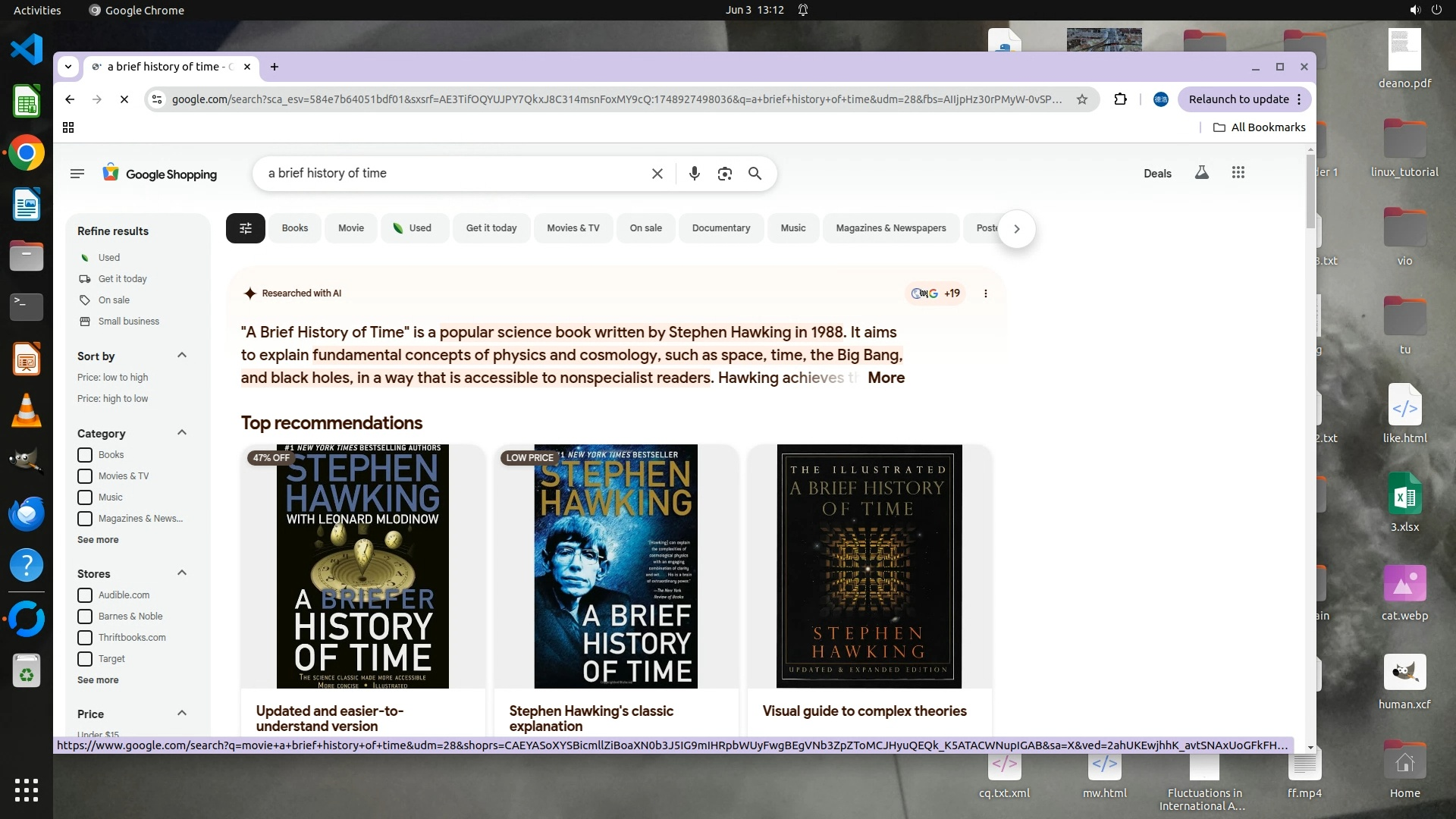Screen dimensions: 1456x819
Task: Select the Get it today chip
Action: (x=491, y=228)
